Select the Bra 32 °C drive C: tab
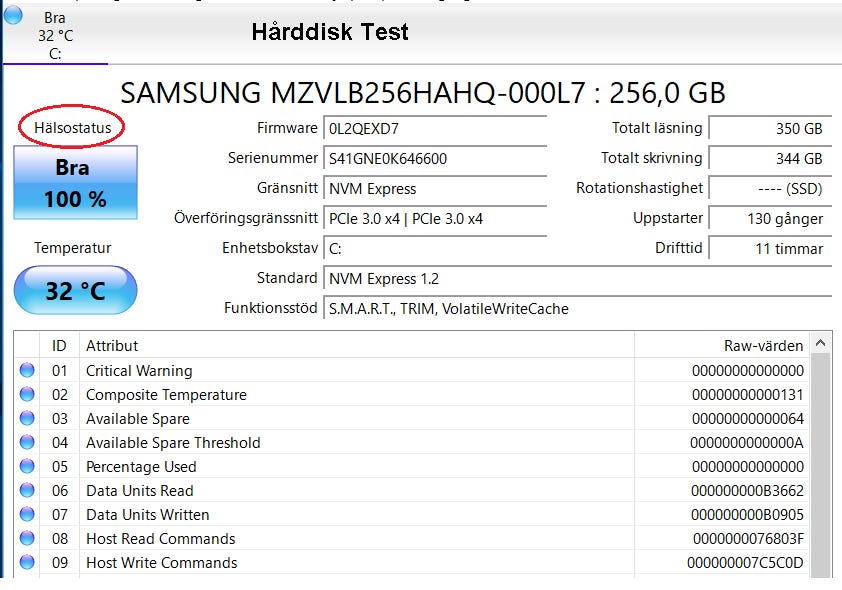Viewport: 842px width, 590px height. (55, 35)
